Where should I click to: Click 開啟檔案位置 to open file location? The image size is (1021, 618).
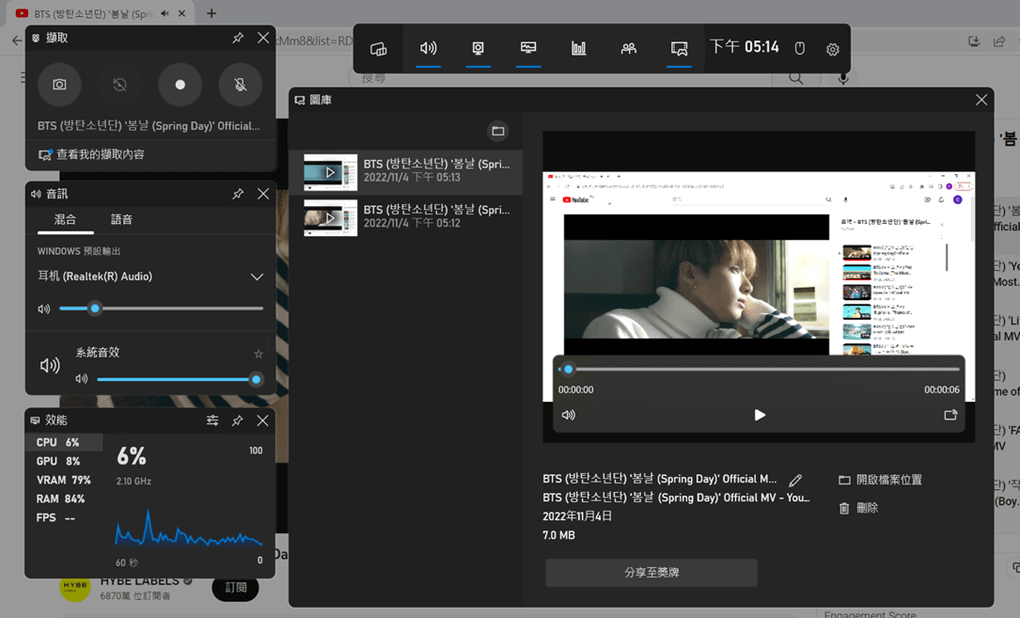point(880,480)
